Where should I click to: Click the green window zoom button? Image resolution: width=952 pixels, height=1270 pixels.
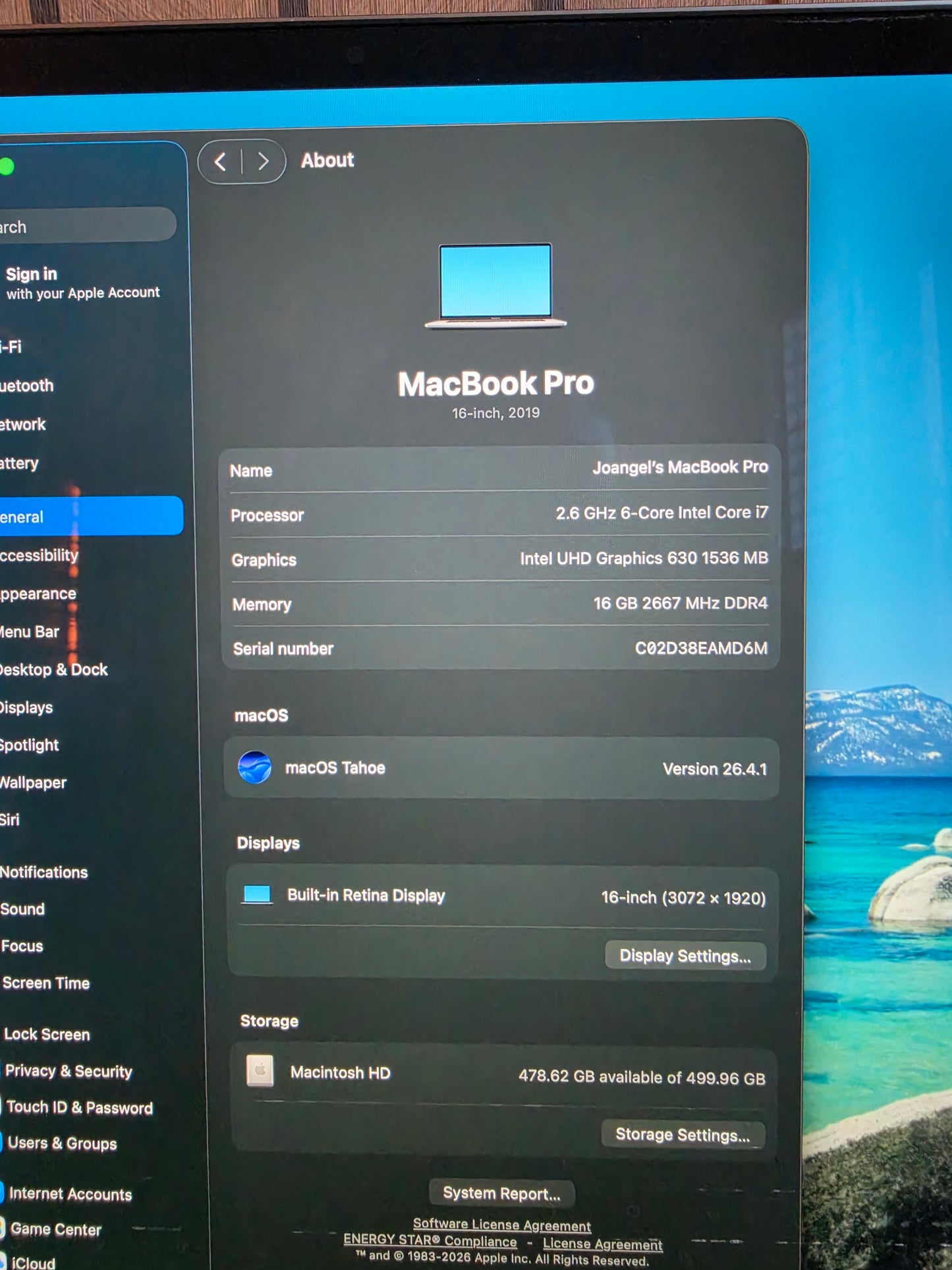coord(7,167)
